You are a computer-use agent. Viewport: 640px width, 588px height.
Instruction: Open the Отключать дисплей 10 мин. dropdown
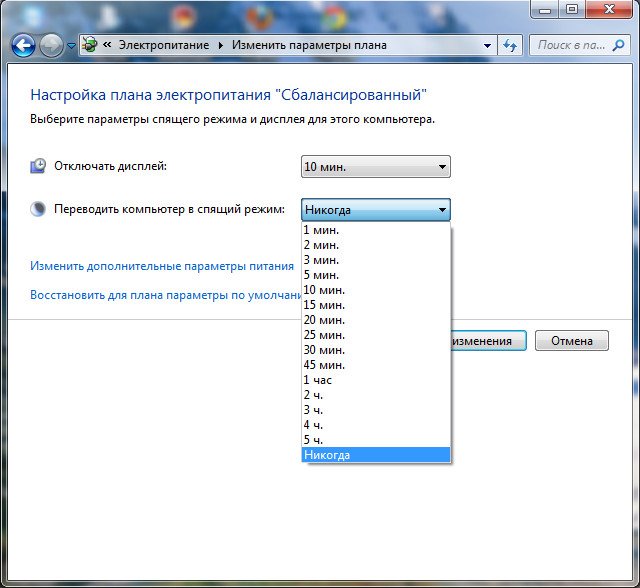pyautogui.click(x=376, y=166)
